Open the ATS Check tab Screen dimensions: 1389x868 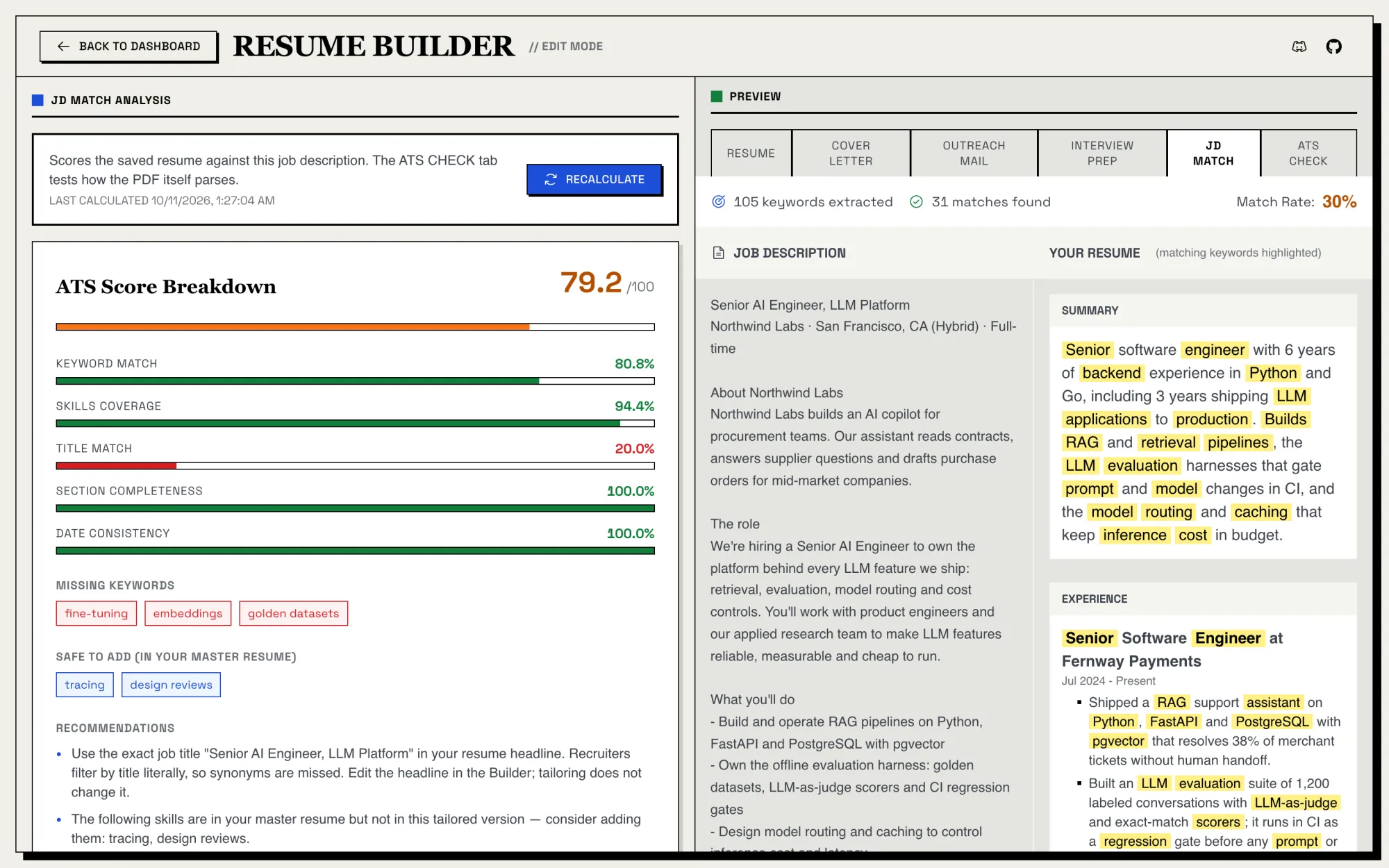click(x=1308, y=153)
